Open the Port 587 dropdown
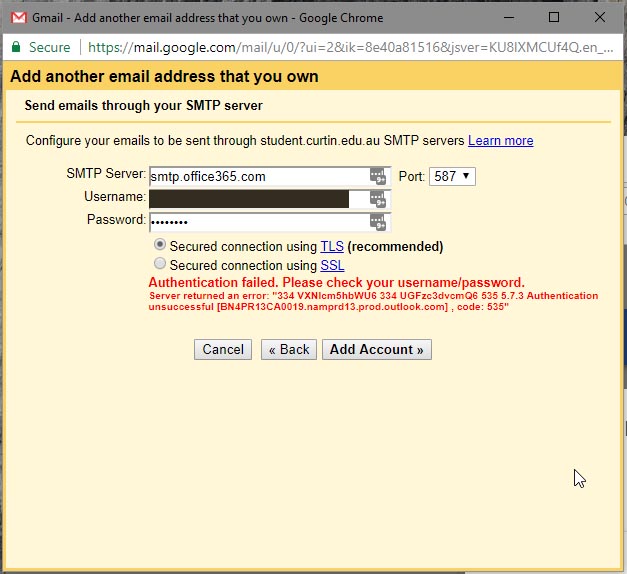Viewport: 627px width, 574px height. click(x=452, y=176)
